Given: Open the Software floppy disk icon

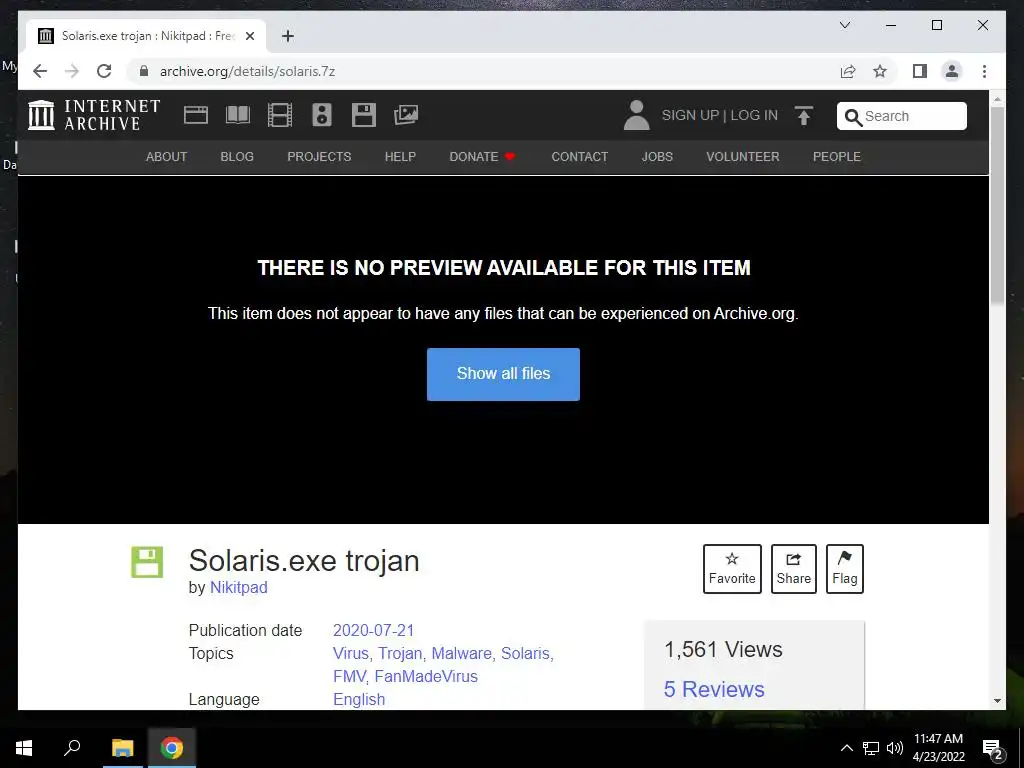Looking at the screenshot, I should point(364,115).
